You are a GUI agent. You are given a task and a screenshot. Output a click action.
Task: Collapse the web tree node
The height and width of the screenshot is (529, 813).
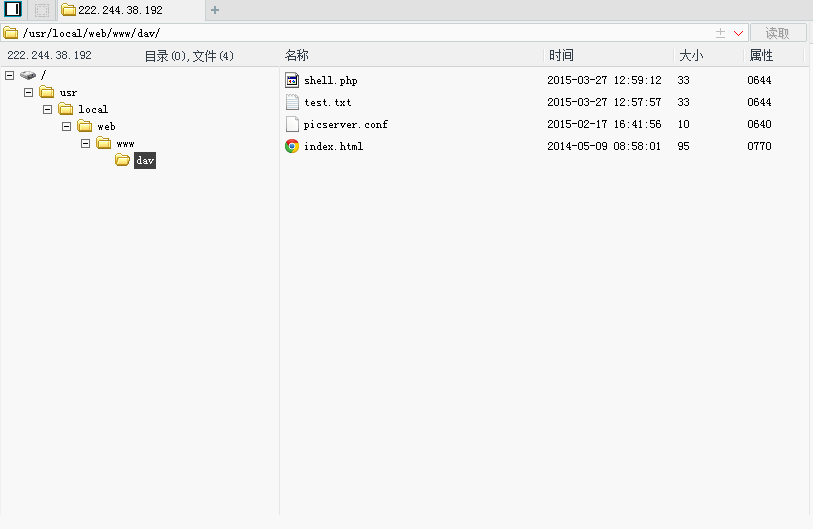coord(66,127)
